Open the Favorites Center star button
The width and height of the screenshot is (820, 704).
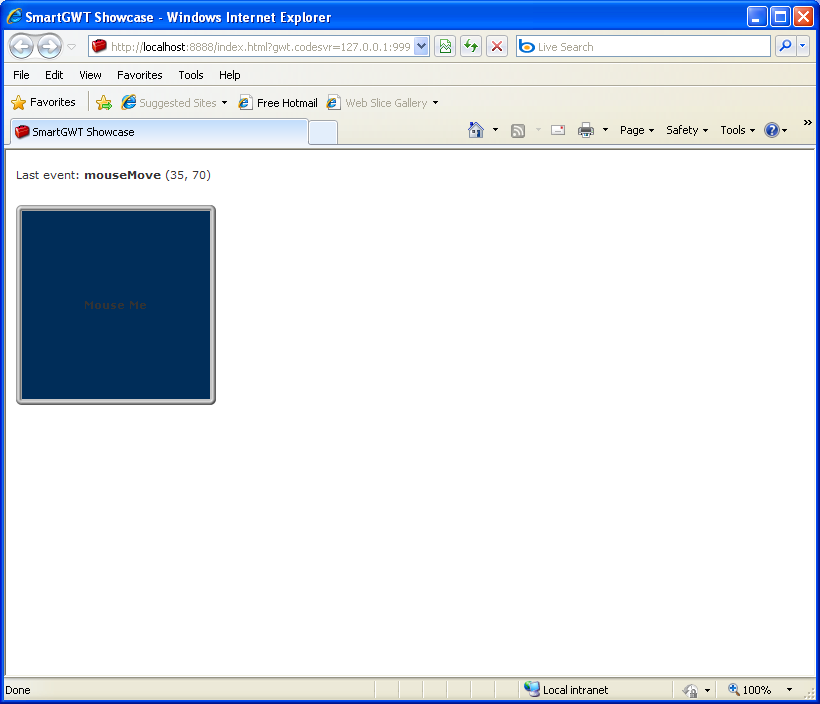43,103
